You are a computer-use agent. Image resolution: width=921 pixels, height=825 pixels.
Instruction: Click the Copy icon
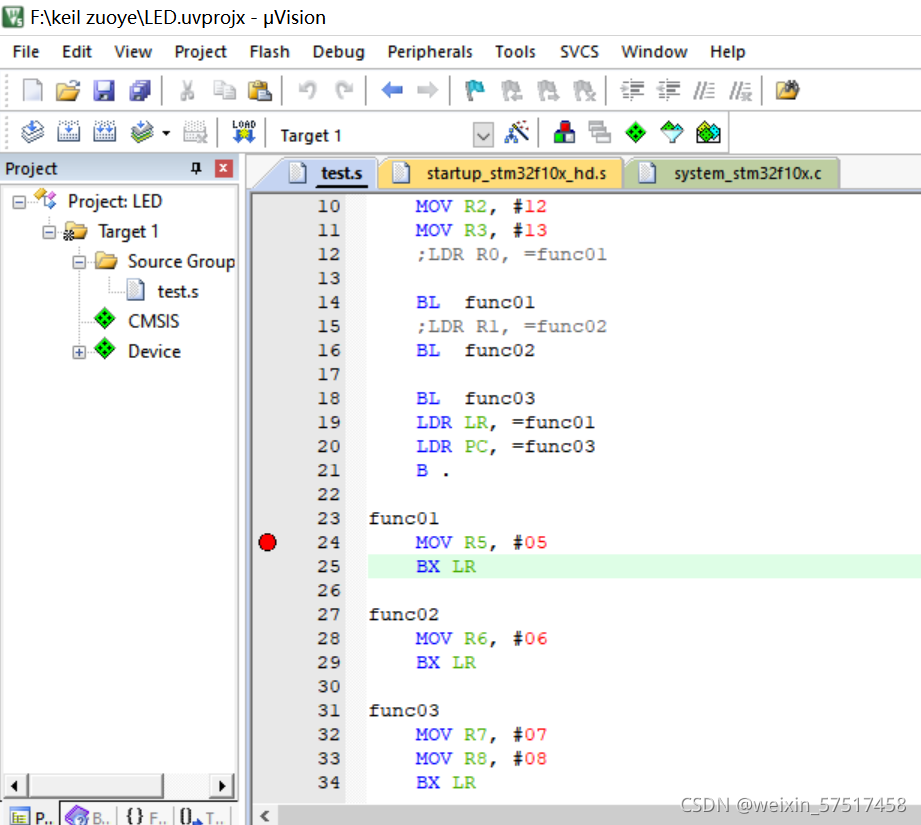pyautogui.click(x=224, y=90)
